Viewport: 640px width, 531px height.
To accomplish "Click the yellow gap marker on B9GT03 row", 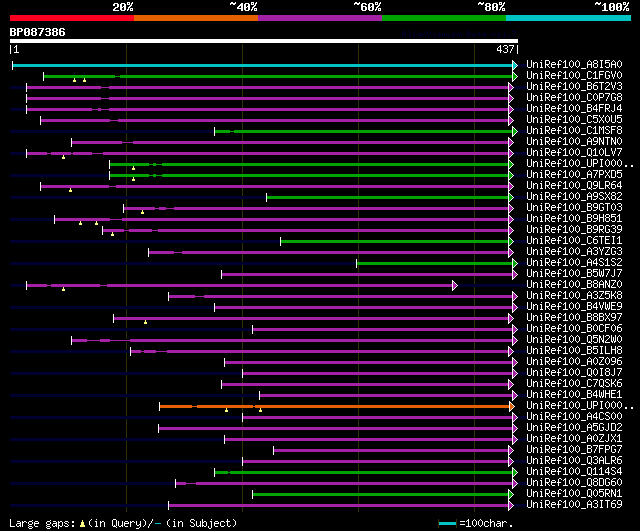I will [142, 212].
